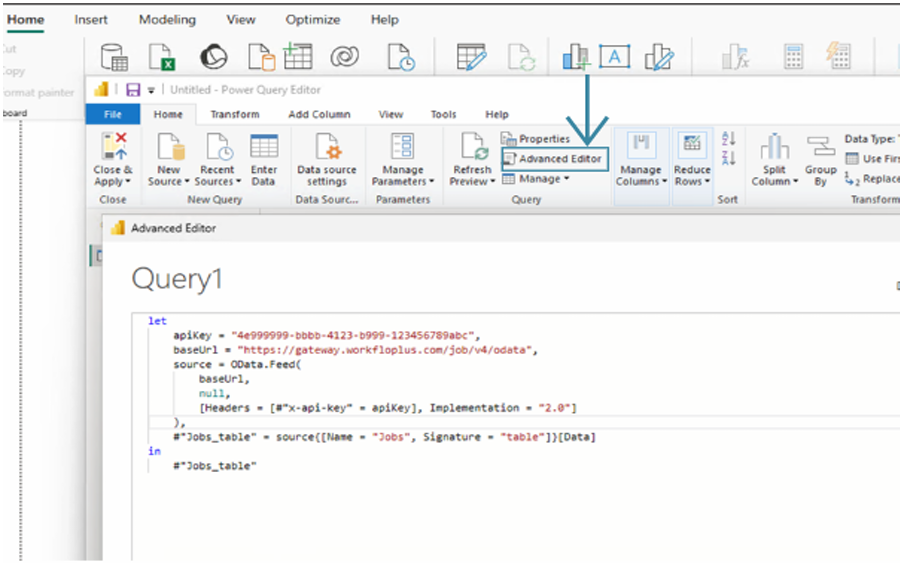Screen dimensions: 904x564
Task: Open the Add Column tab
Action: coord(319,114)
